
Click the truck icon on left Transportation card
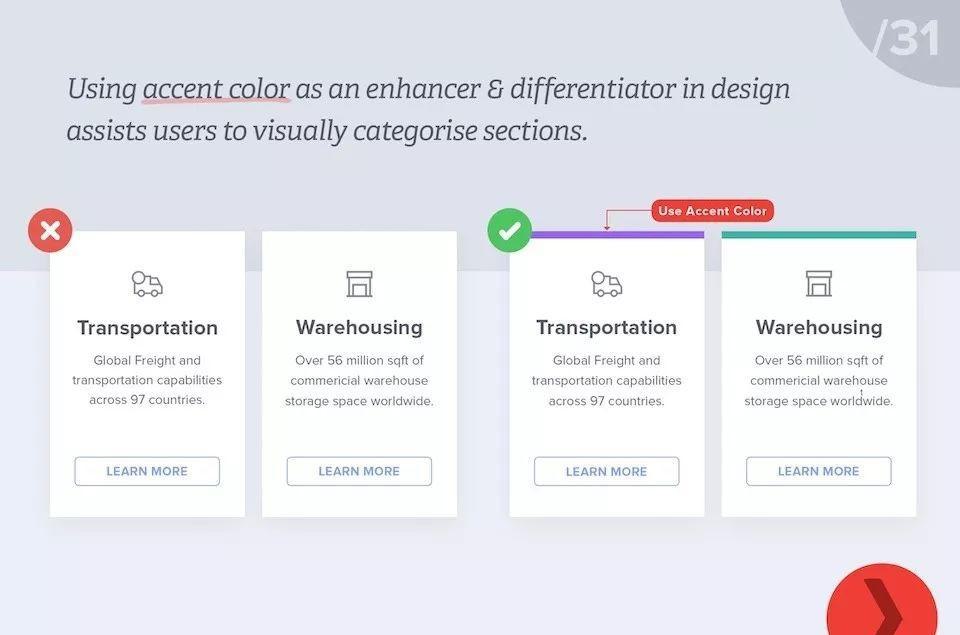(x=147, y=284)
